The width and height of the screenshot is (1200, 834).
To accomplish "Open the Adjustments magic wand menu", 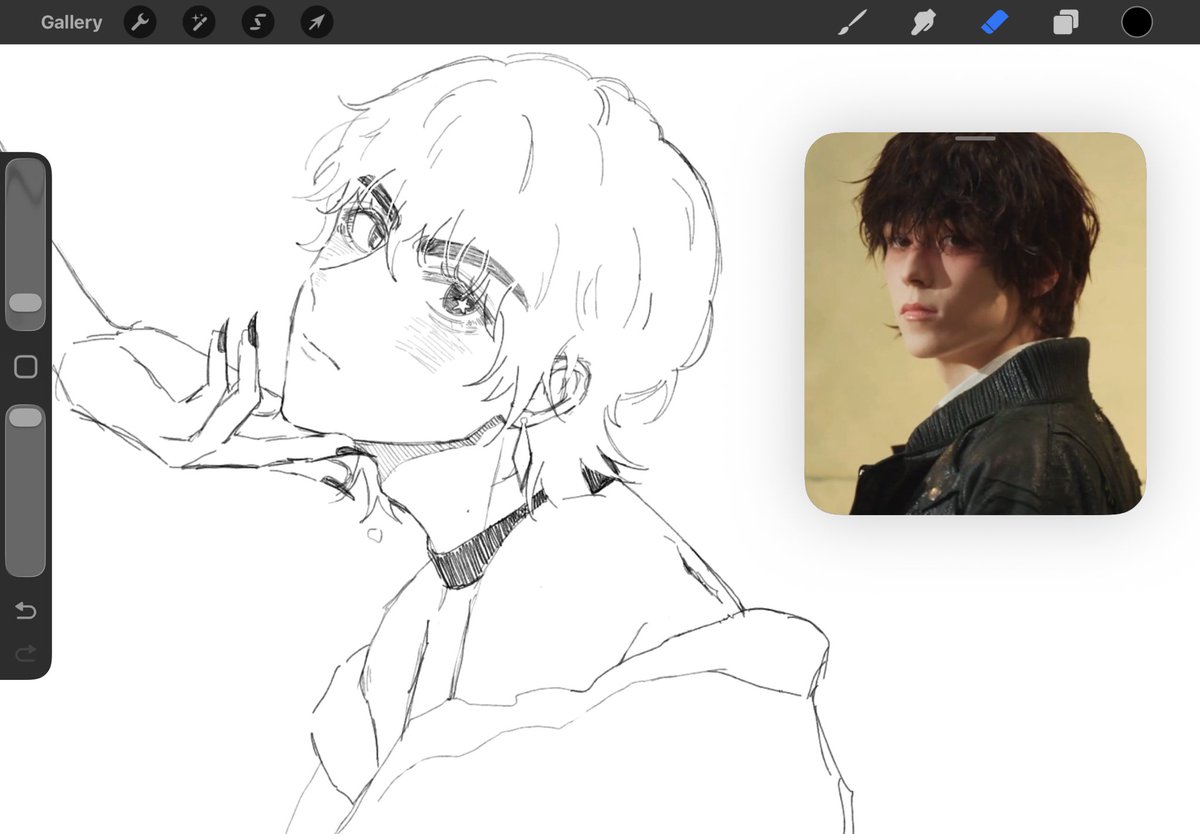I will coord(199,22).
